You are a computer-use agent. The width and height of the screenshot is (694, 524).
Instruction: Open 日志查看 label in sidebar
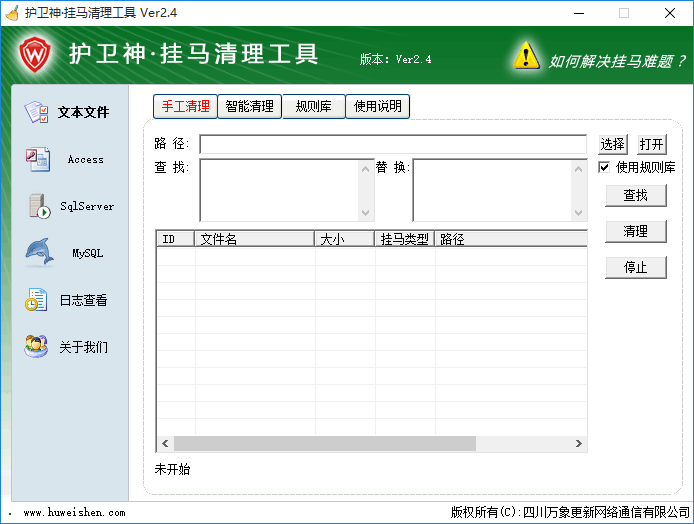click(83, 301)
